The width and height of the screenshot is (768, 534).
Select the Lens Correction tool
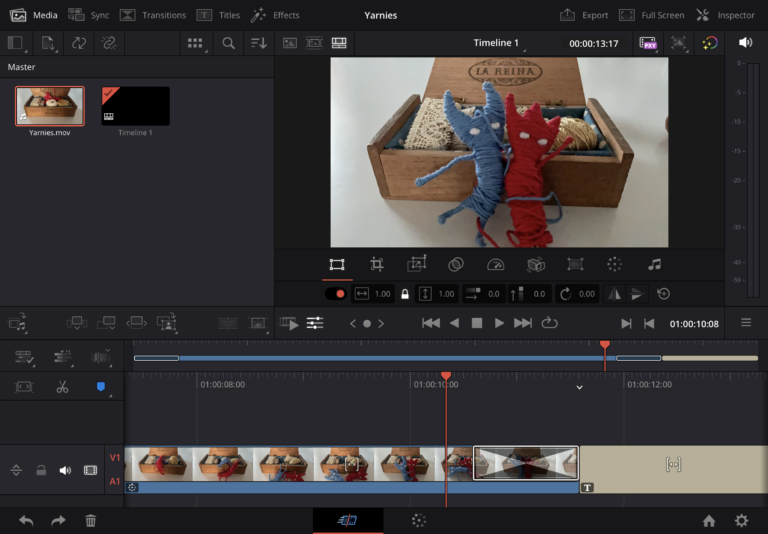[x=575, y=265]
